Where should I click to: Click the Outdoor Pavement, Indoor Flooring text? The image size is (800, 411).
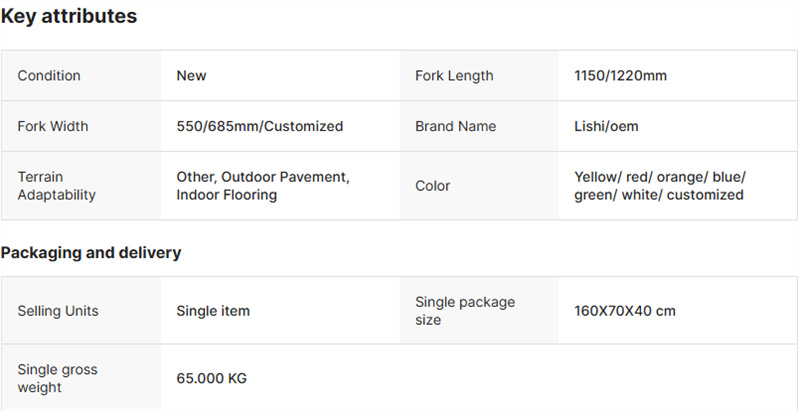(x=263, y=186)
